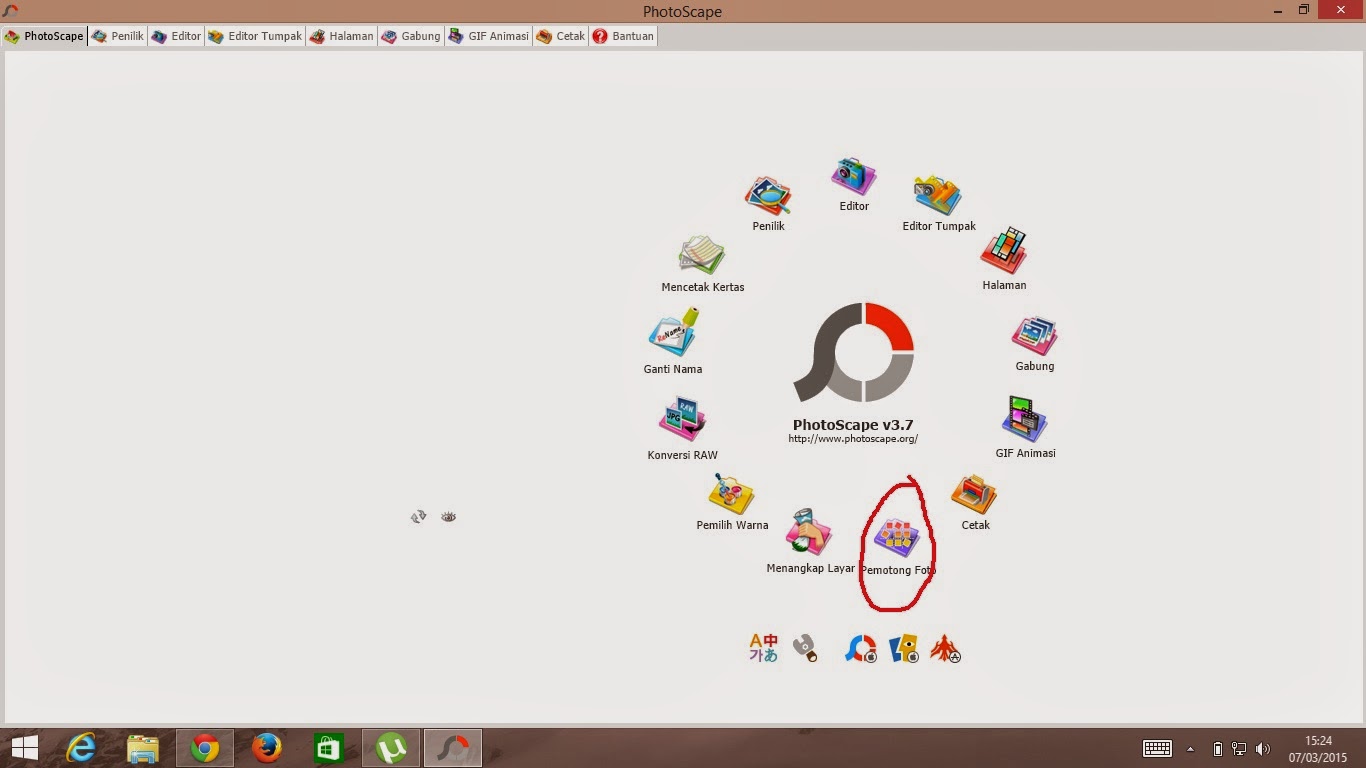Image resolution: width=1366 pixels, height=768 pixels.
Task: Switch to the Gabung tab
Action: click(410, 36)
